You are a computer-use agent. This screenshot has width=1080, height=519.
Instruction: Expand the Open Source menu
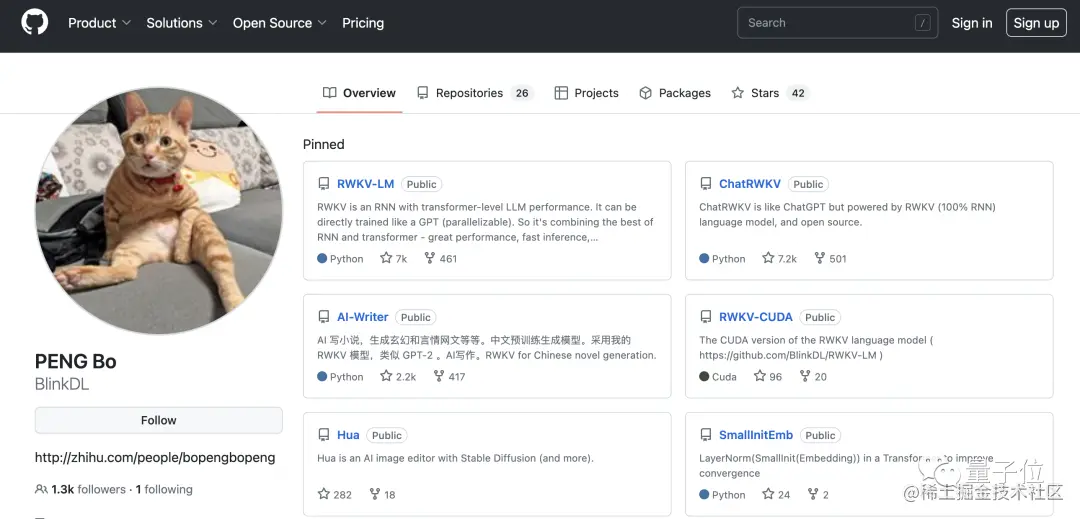click(x=280, y=23)
